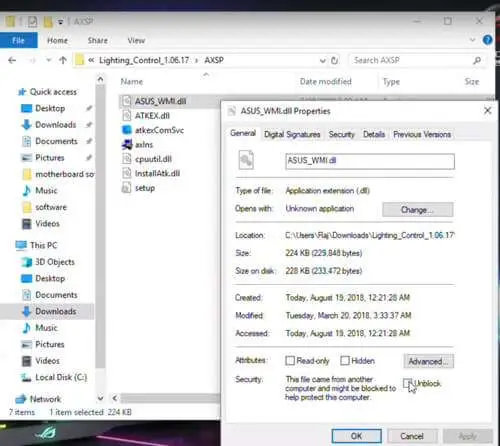This screenshot has width=500, height=446.
Task: Open the software folder in sidebar
Action: (44, 207)
